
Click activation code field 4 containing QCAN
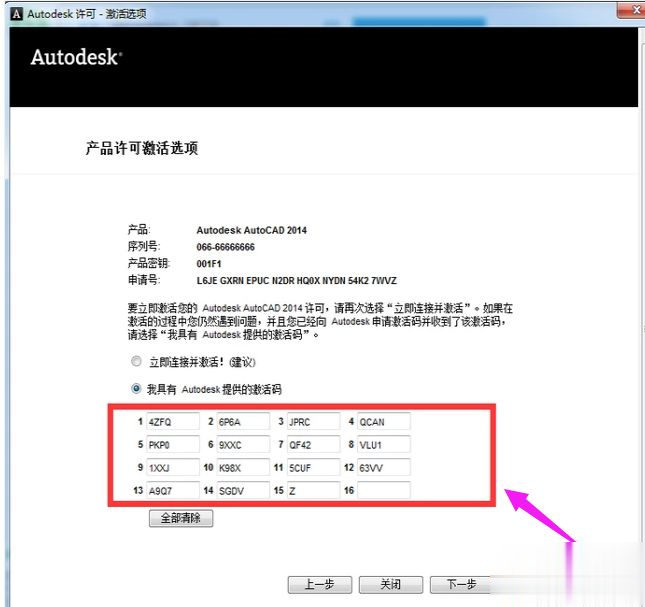point(384,422)
